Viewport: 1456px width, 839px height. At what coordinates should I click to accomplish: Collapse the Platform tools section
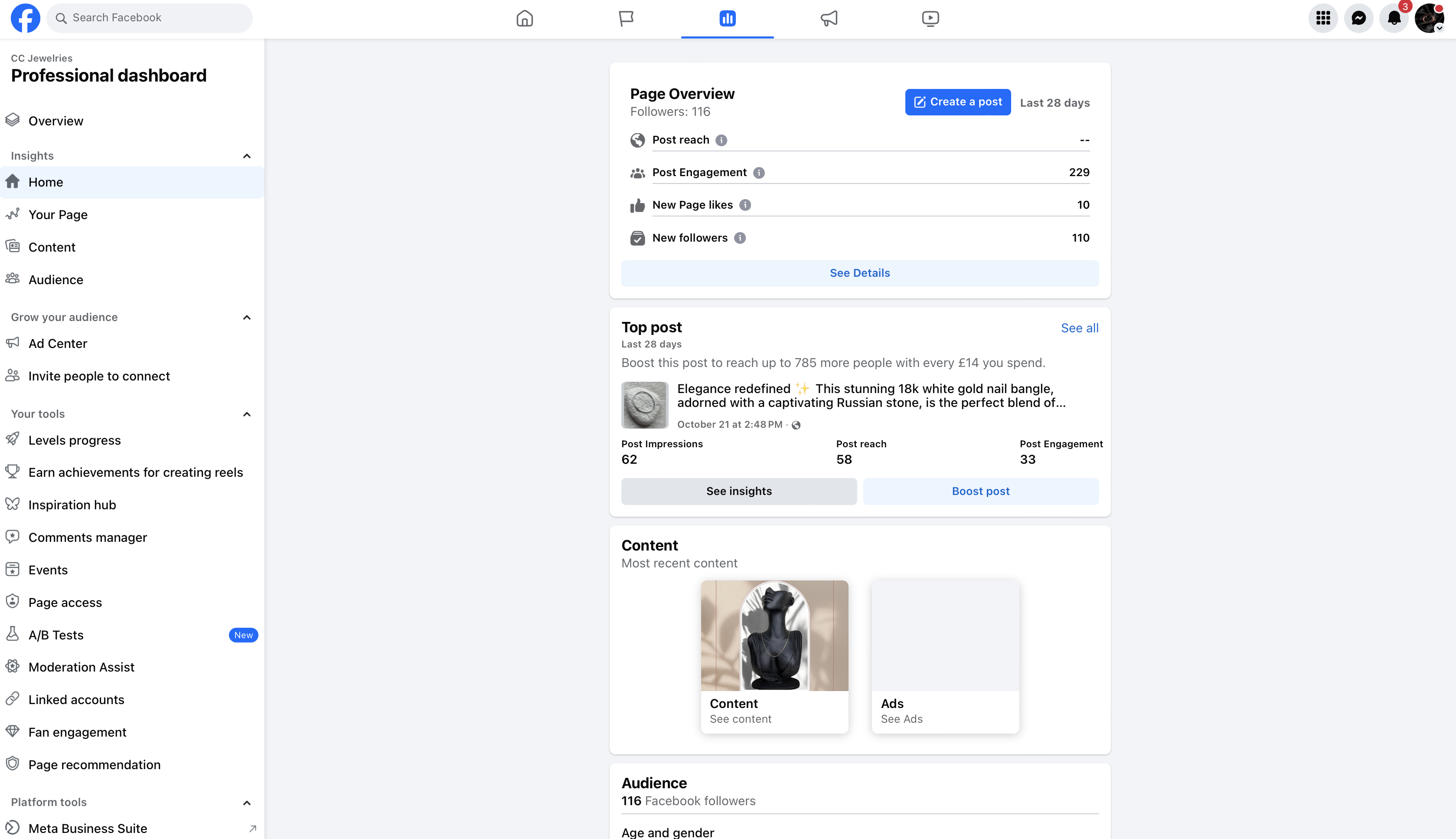[247, 803]
